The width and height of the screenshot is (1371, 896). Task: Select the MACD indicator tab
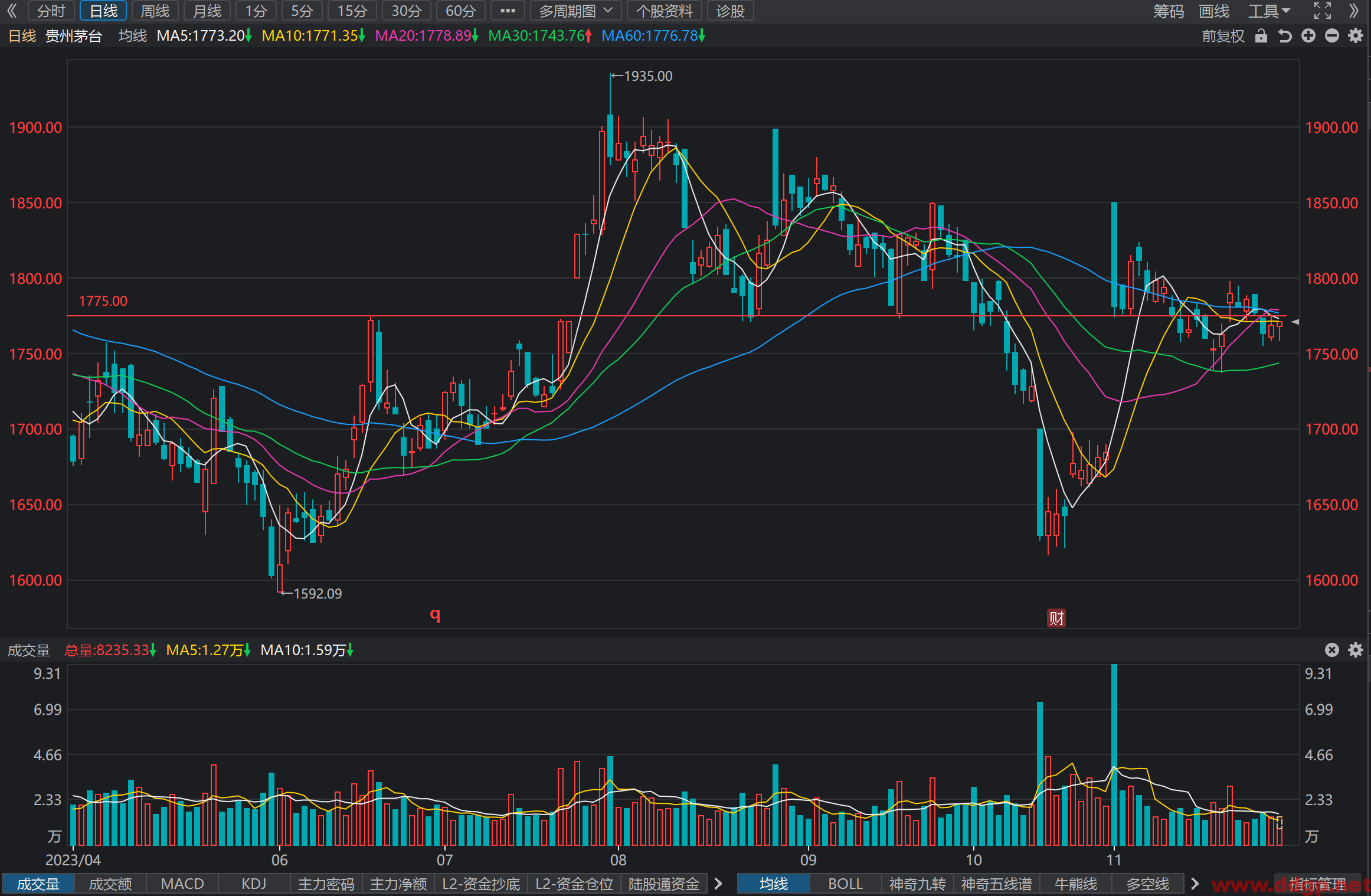[182, 884]
